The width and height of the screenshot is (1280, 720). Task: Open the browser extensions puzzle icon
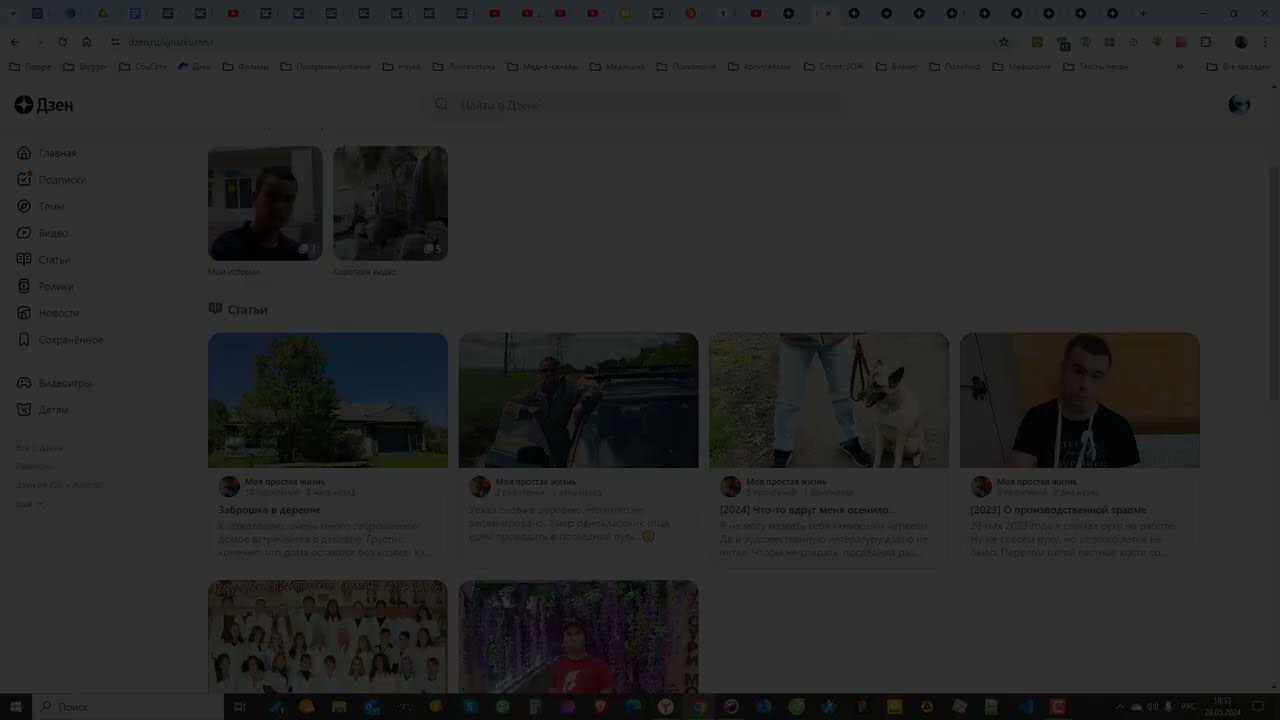click(1206, 42)
